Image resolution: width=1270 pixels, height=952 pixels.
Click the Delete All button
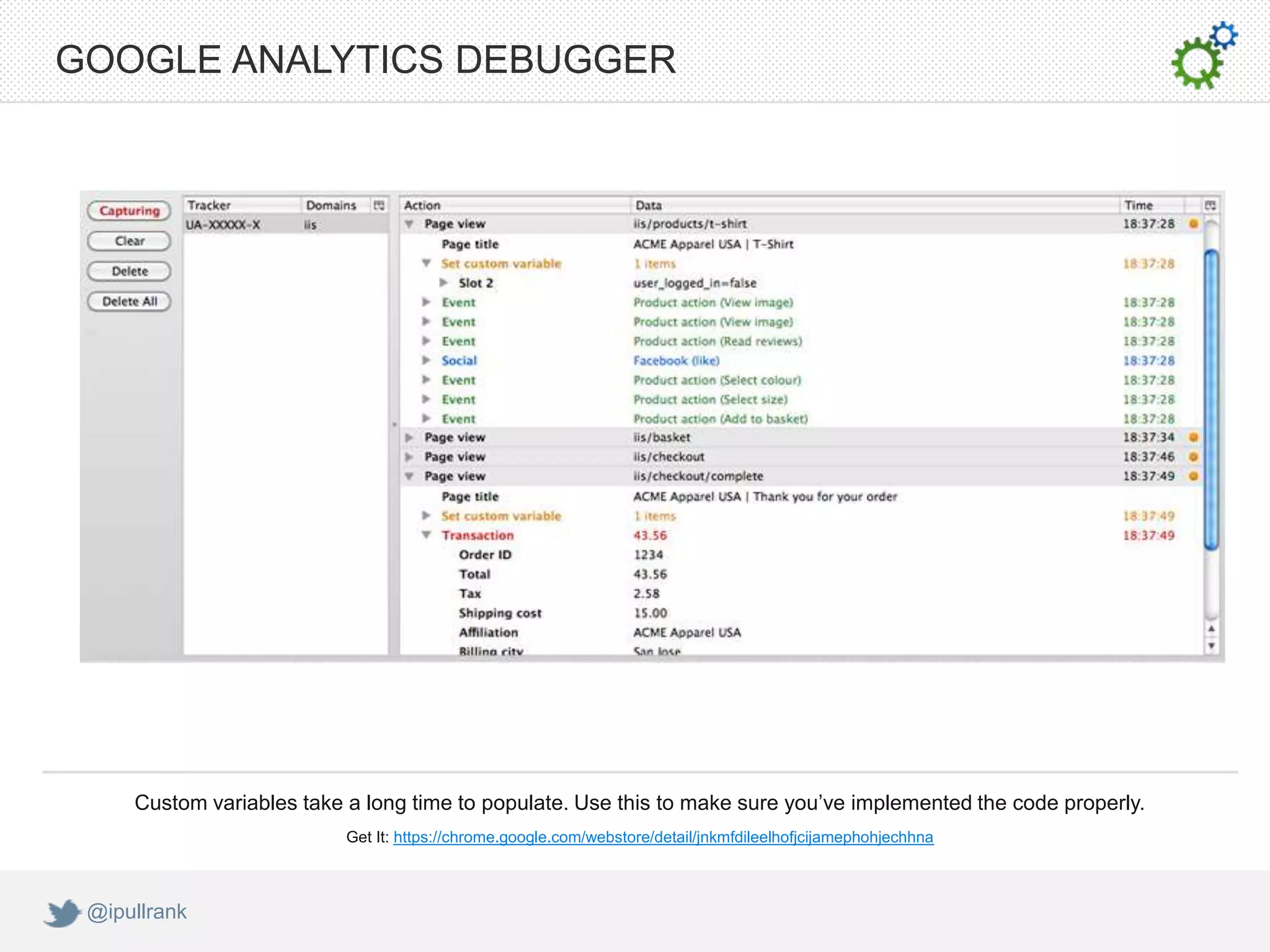129,301
